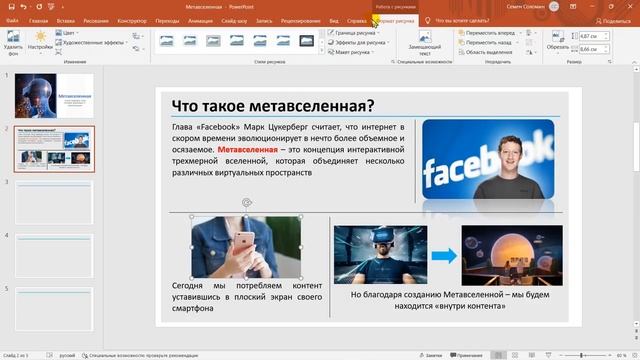Select the blue arrow shape on slide
Image resolution: width=640 pixels, height=360 pixels.
pos(444,256)
